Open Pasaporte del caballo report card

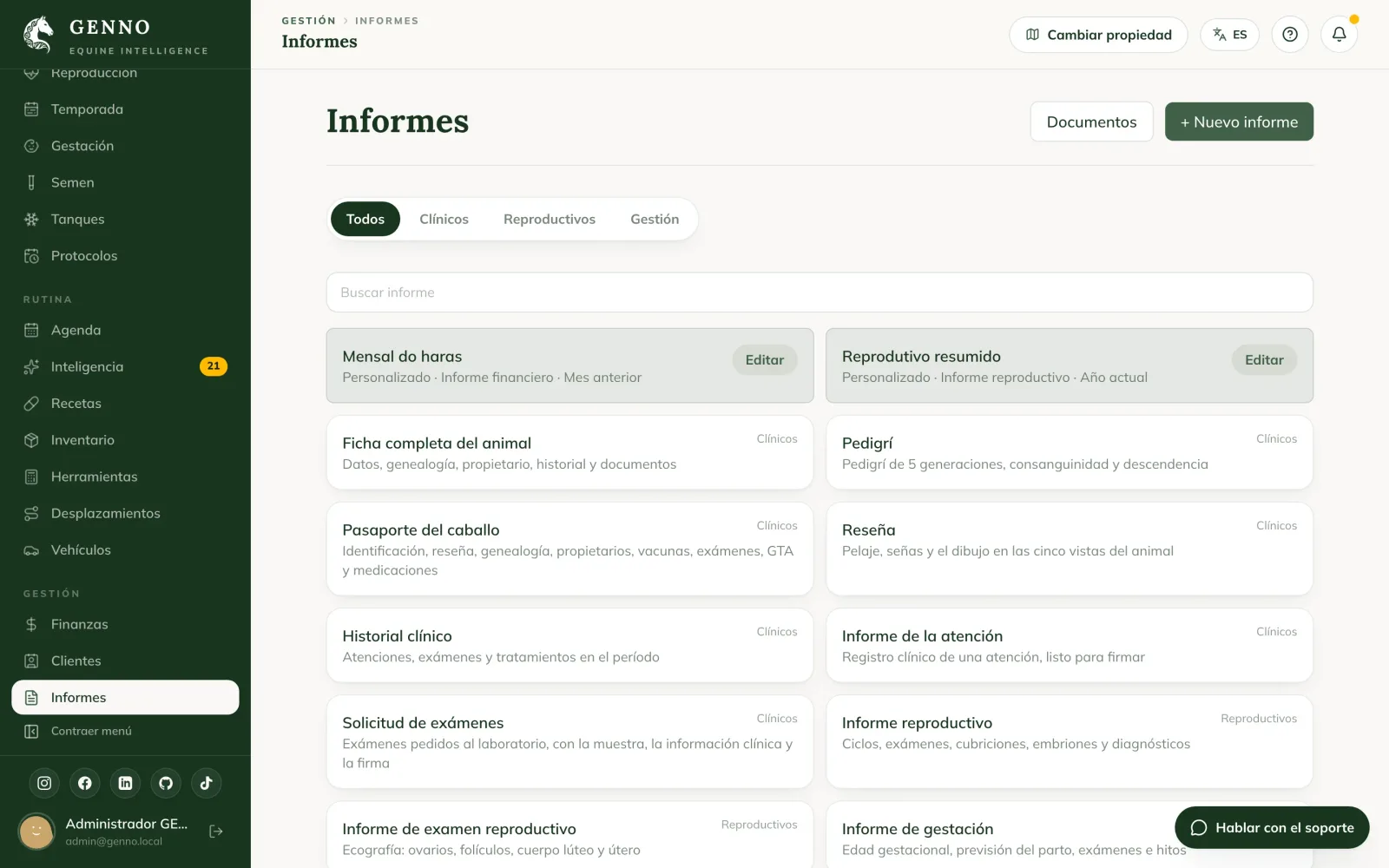click(x=569, y=549)
